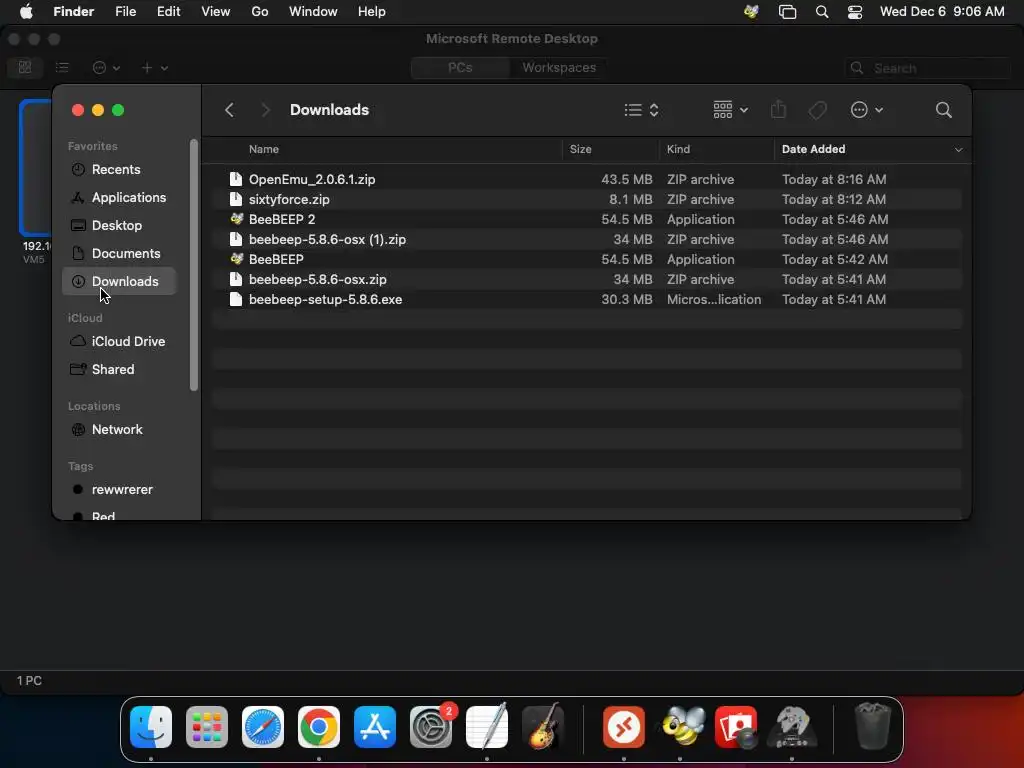
Task: Open Google Chrome from the Dock
Action: [x=319, y=727]
